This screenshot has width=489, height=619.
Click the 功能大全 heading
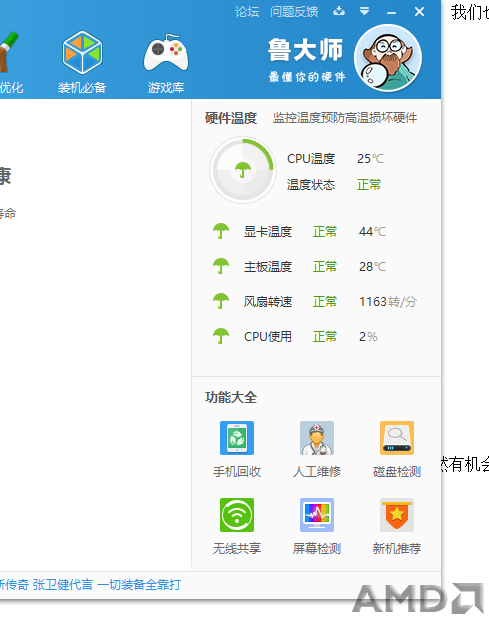231,397
